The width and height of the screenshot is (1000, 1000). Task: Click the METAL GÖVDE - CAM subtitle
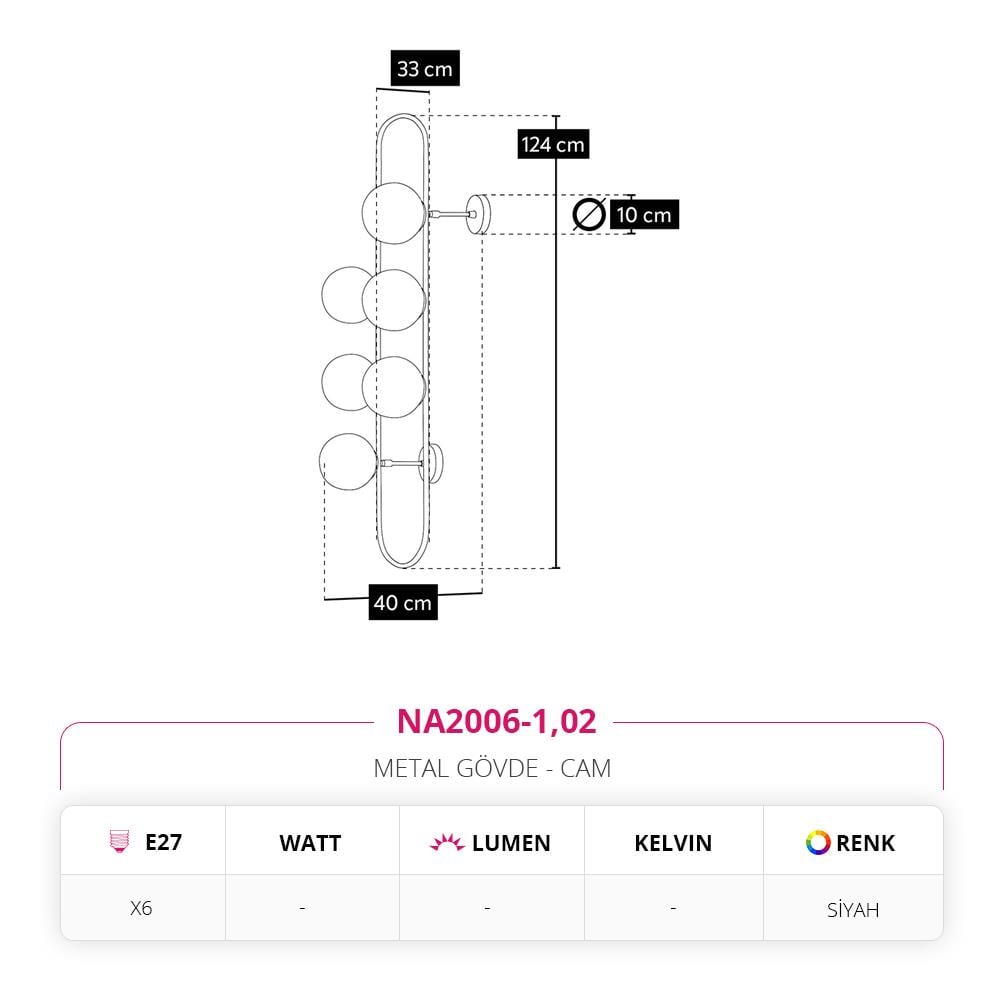click(492, 768)
